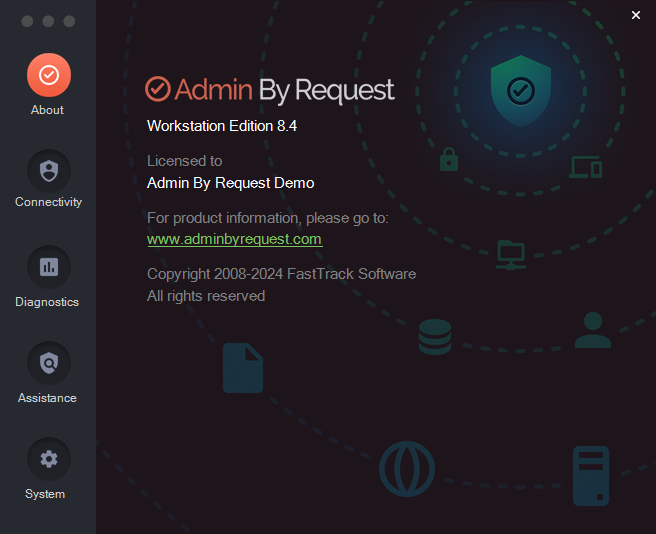Click the 'All rights reserved' text
This screenshot has height=534, width=656.
coord(206,296)
